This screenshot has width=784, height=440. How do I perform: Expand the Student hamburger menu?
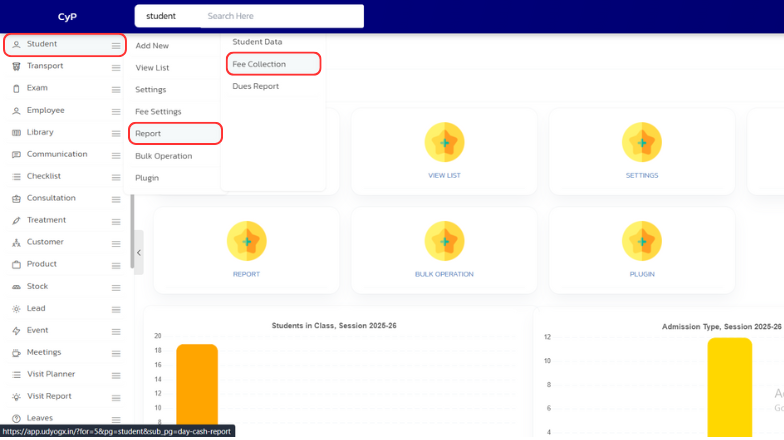pyautogui.click(x=116, y=45)
